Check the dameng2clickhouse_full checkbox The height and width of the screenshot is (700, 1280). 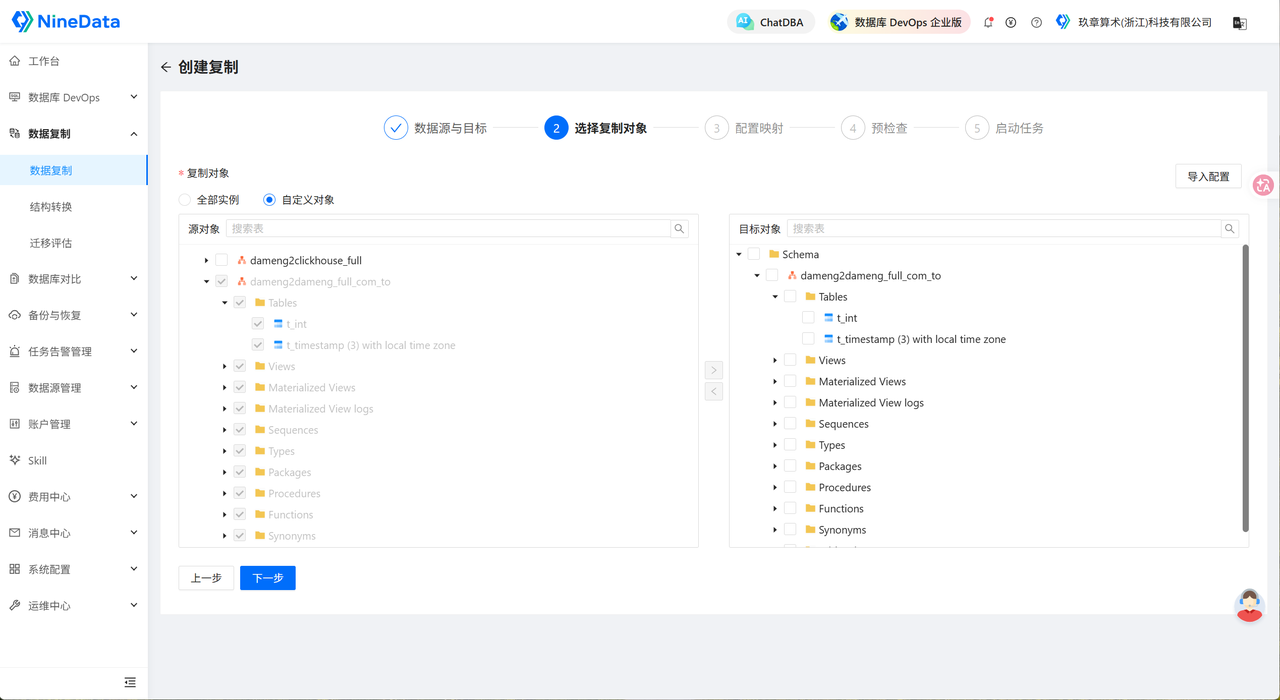222,261
